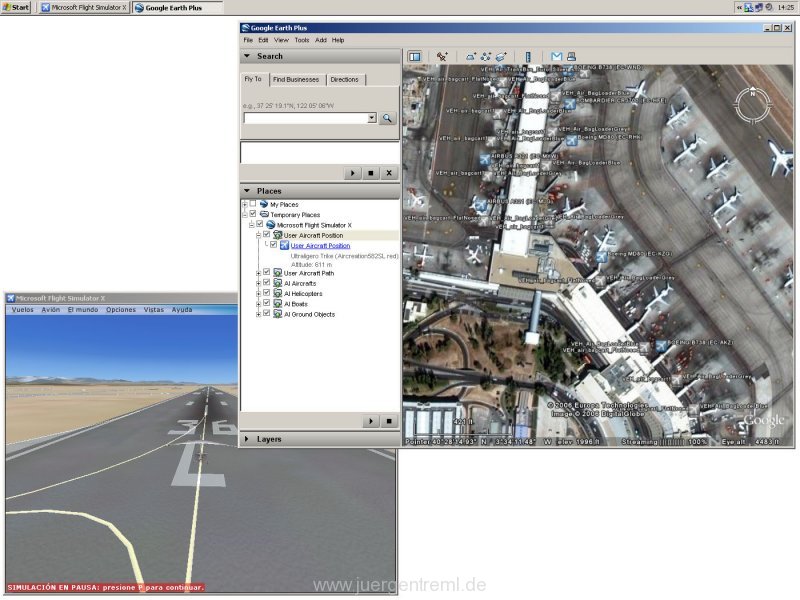Expand the User Aircraft Path node

[x=259, y=273]
